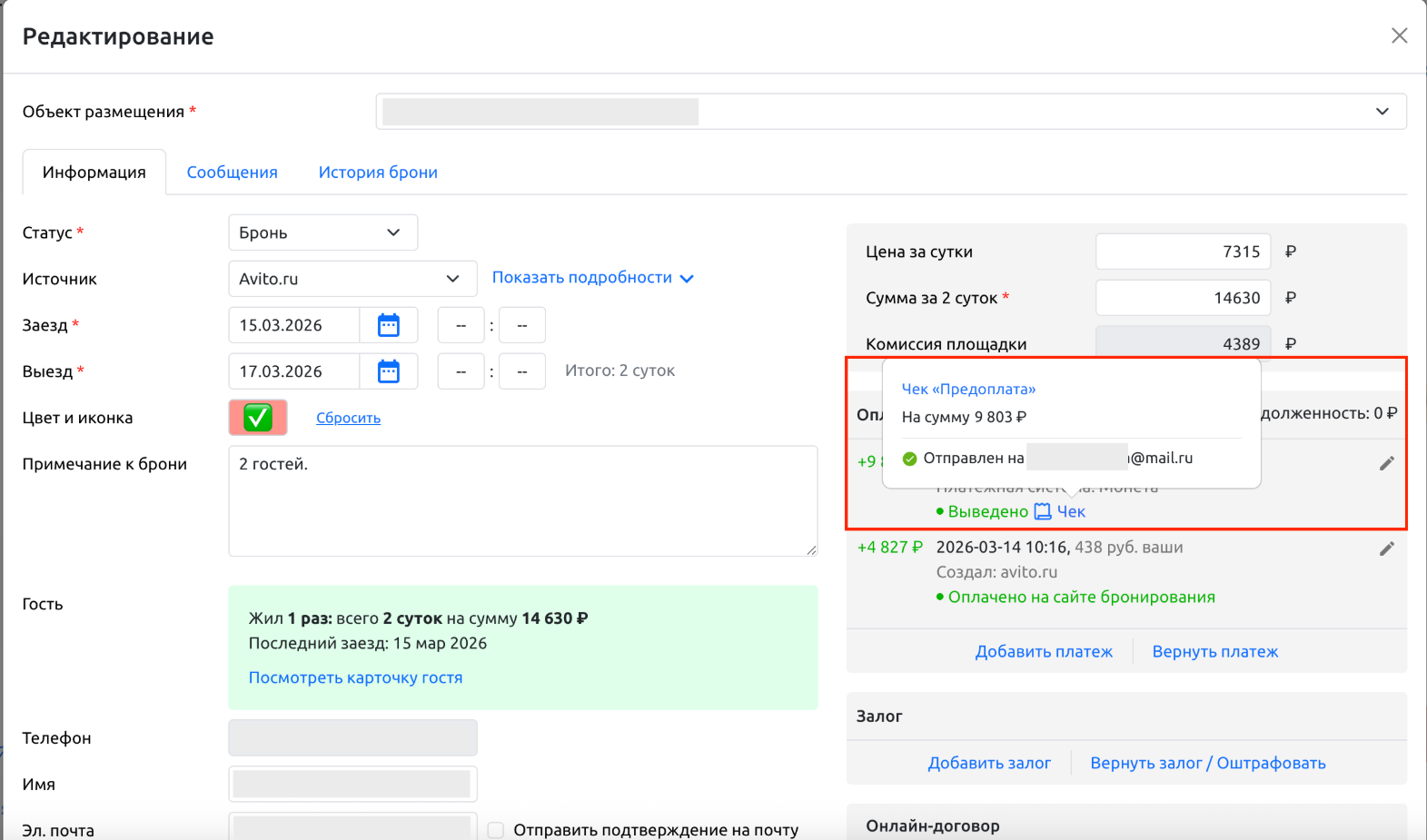Click Добавить залог

[989, 763]
